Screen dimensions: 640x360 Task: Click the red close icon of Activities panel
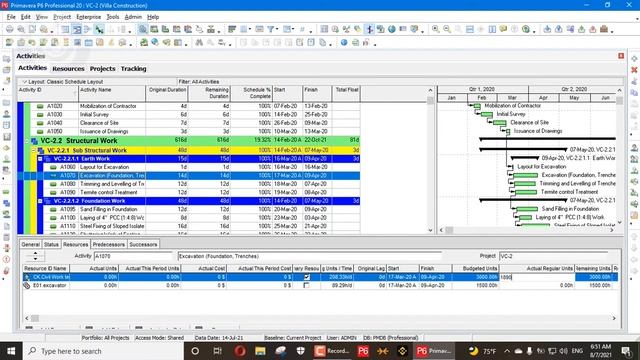pyautogui.click(x=621, y=56)
